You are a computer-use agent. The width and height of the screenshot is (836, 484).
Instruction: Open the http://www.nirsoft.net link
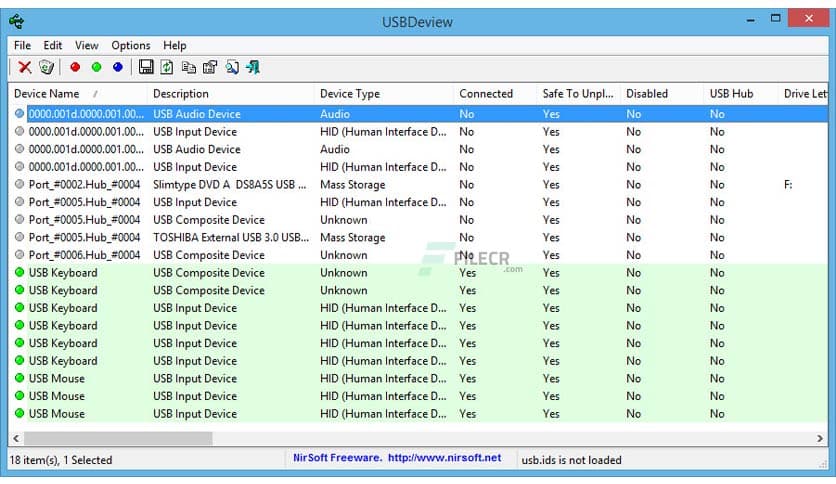[x=444, y=458]
